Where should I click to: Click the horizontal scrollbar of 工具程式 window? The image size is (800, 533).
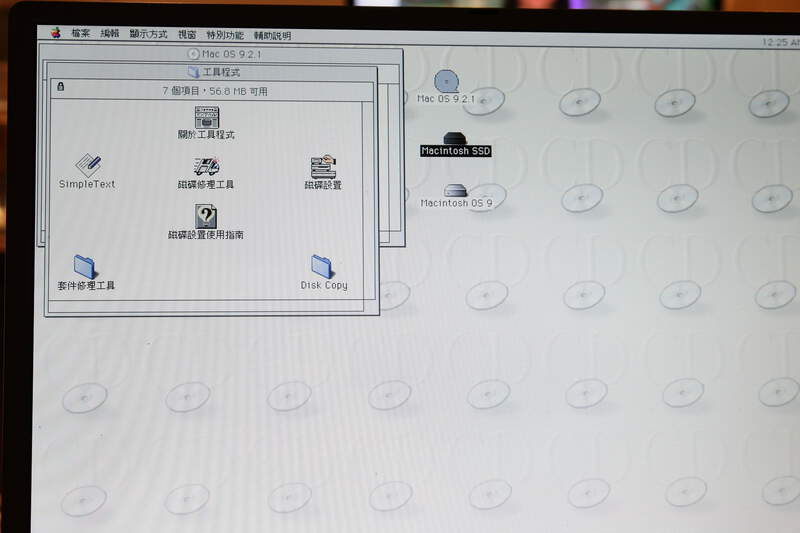coord(206,306)
